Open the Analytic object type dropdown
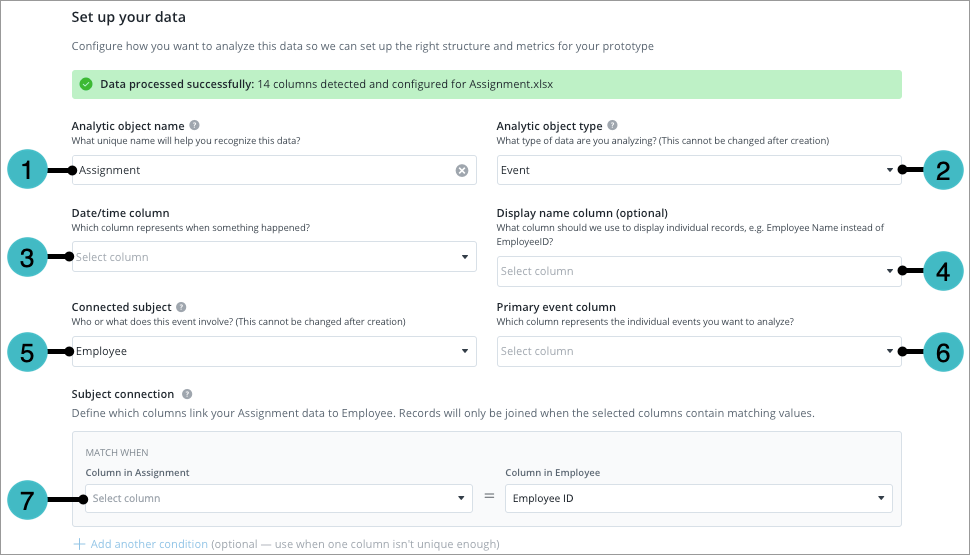The height and width of the screenshot is (555, 970). (698, 170)
